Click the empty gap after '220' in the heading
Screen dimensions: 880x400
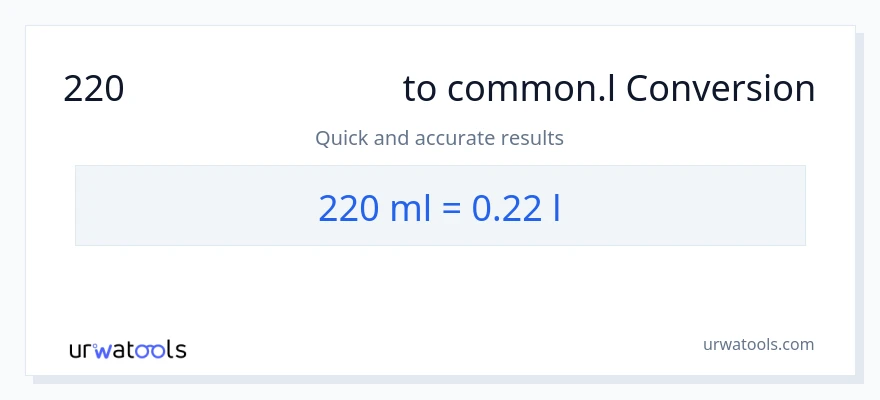[262, 89]
